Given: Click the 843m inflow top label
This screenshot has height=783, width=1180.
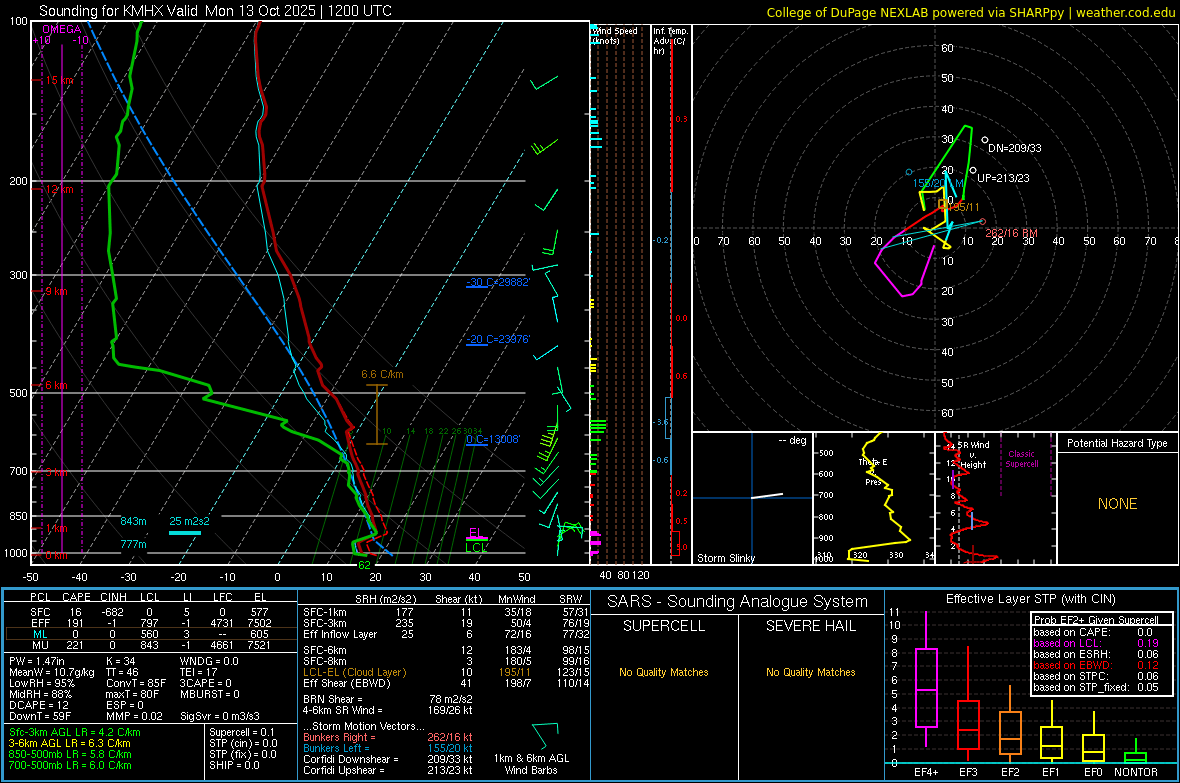Looking at the screenshot, I should 133,521.
